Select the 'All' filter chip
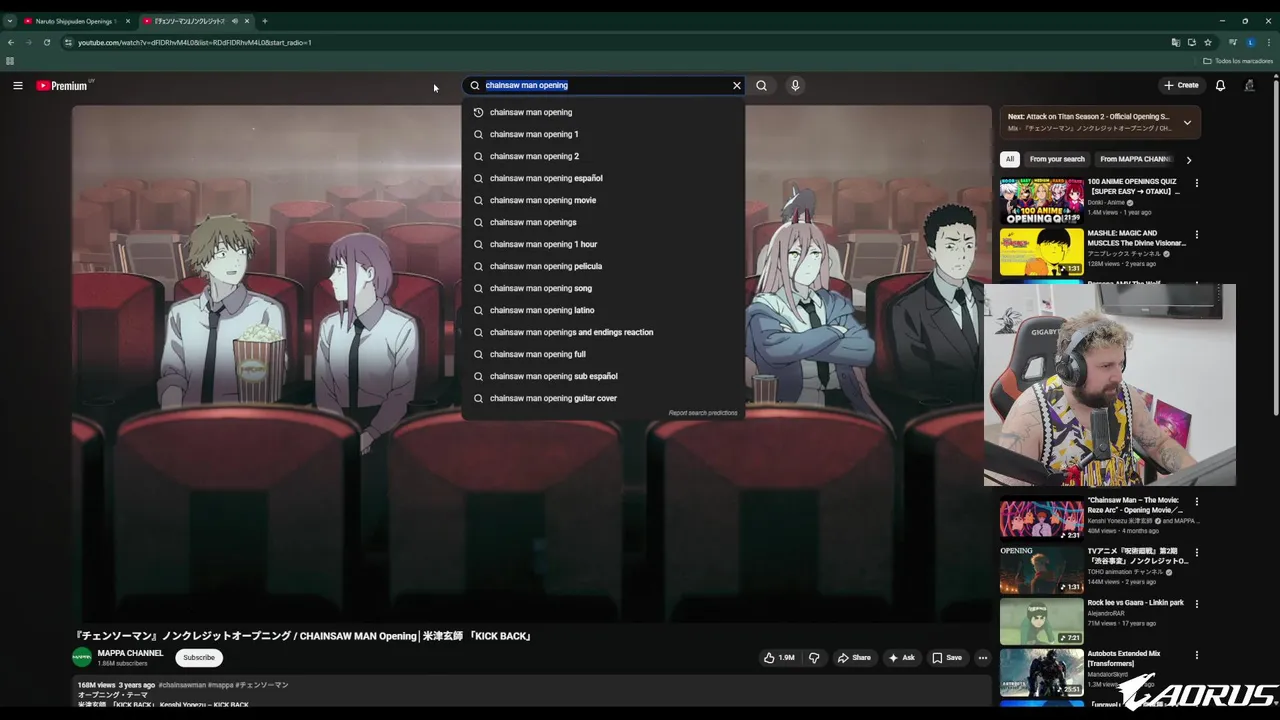The image size is (1280, 720). point(1010,159)
